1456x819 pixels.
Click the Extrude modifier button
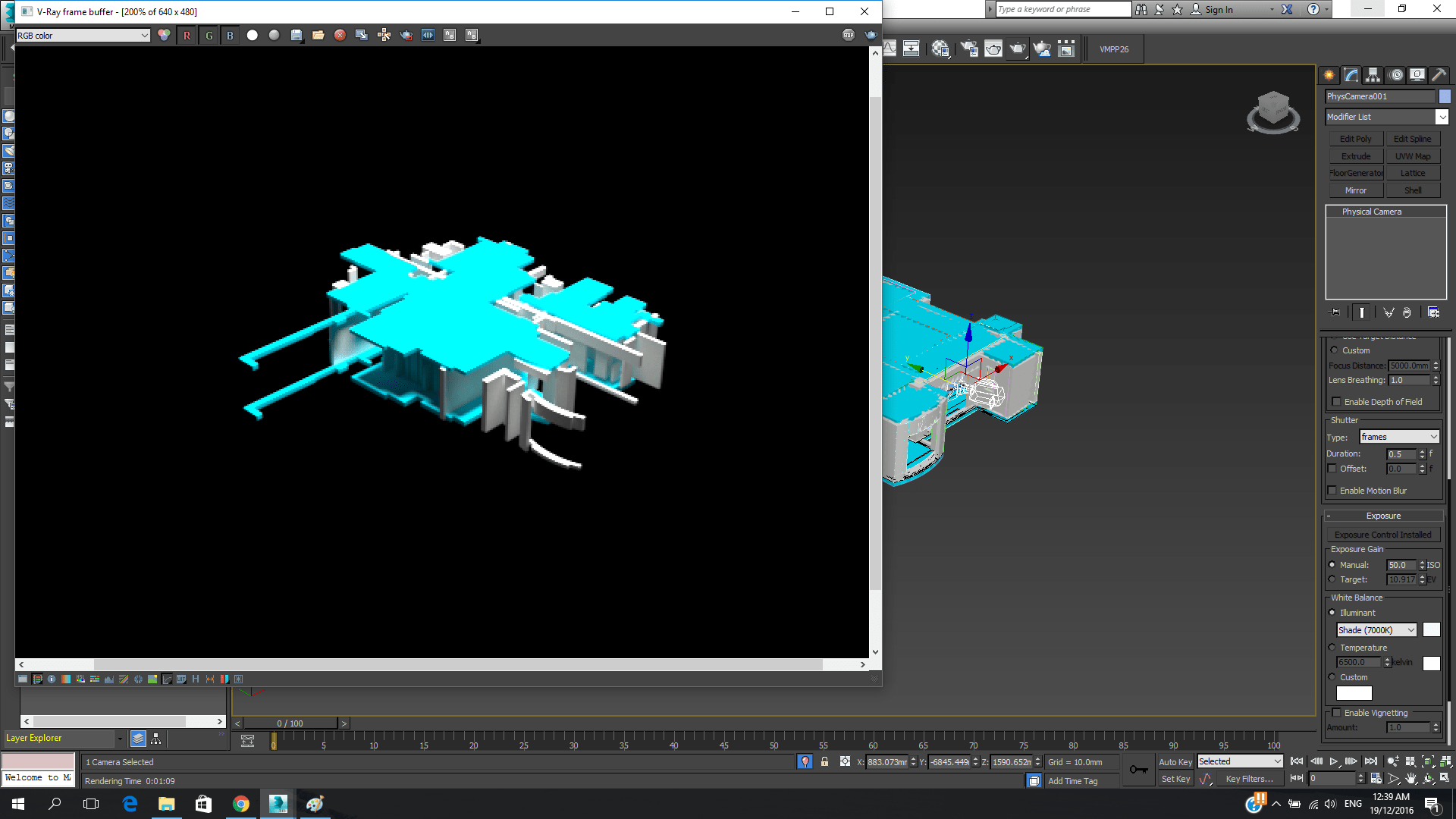(1355, 156)
